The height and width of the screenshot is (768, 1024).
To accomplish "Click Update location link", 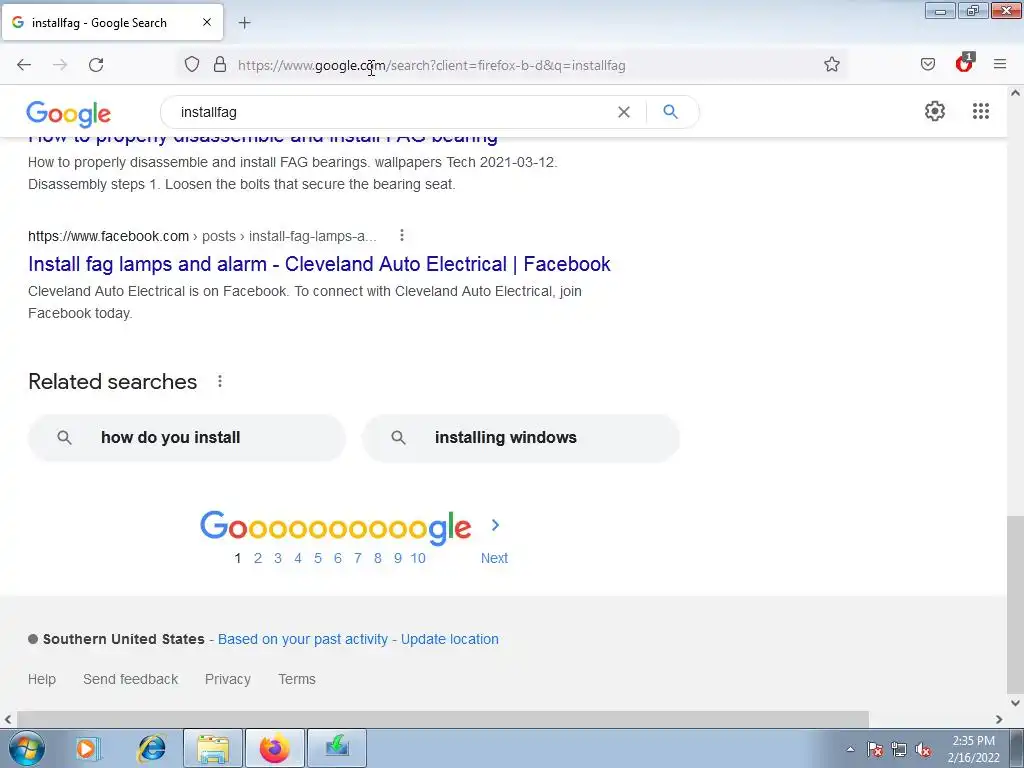I will click(x=450, y=639).
